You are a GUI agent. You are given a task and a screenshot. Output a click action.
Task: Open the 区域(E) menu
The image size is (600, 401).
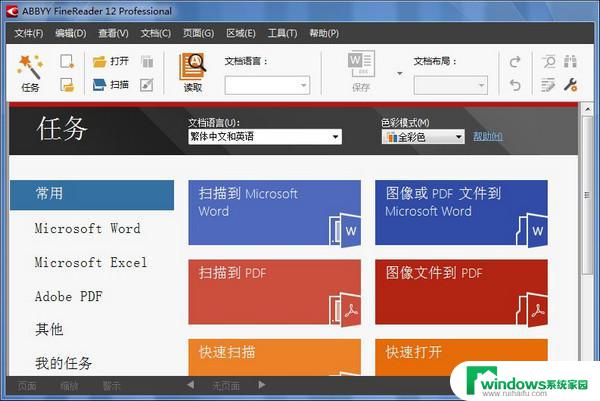point(241,33)
